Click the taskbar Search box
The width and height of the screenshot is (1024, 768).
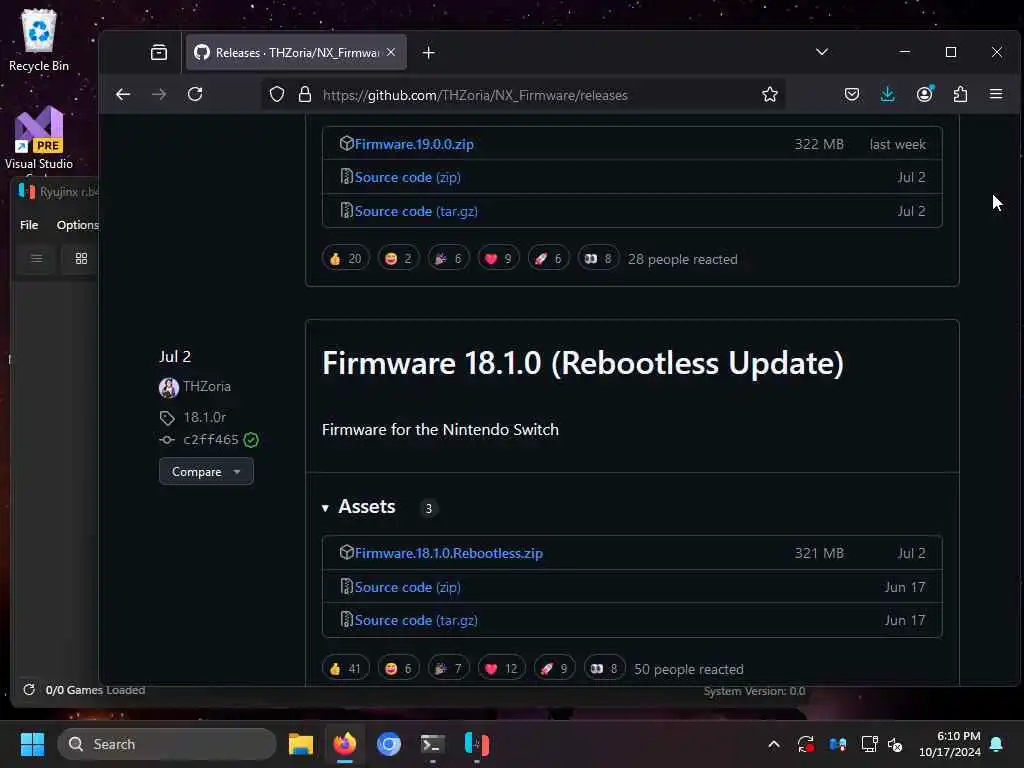click(x=167, y=744)
